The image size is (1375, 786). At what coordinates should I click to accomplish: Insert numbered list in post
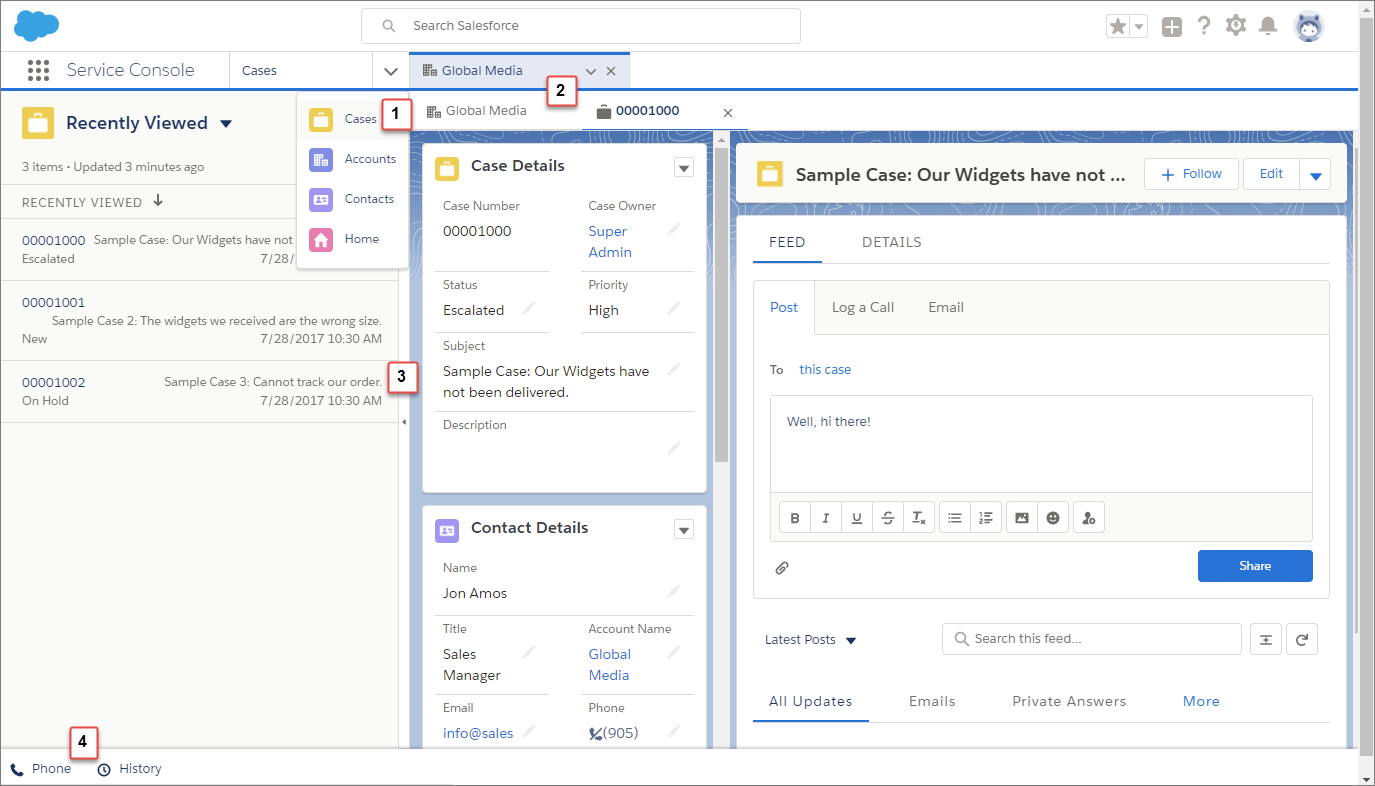pyautogui.click(x=986, y=518)
